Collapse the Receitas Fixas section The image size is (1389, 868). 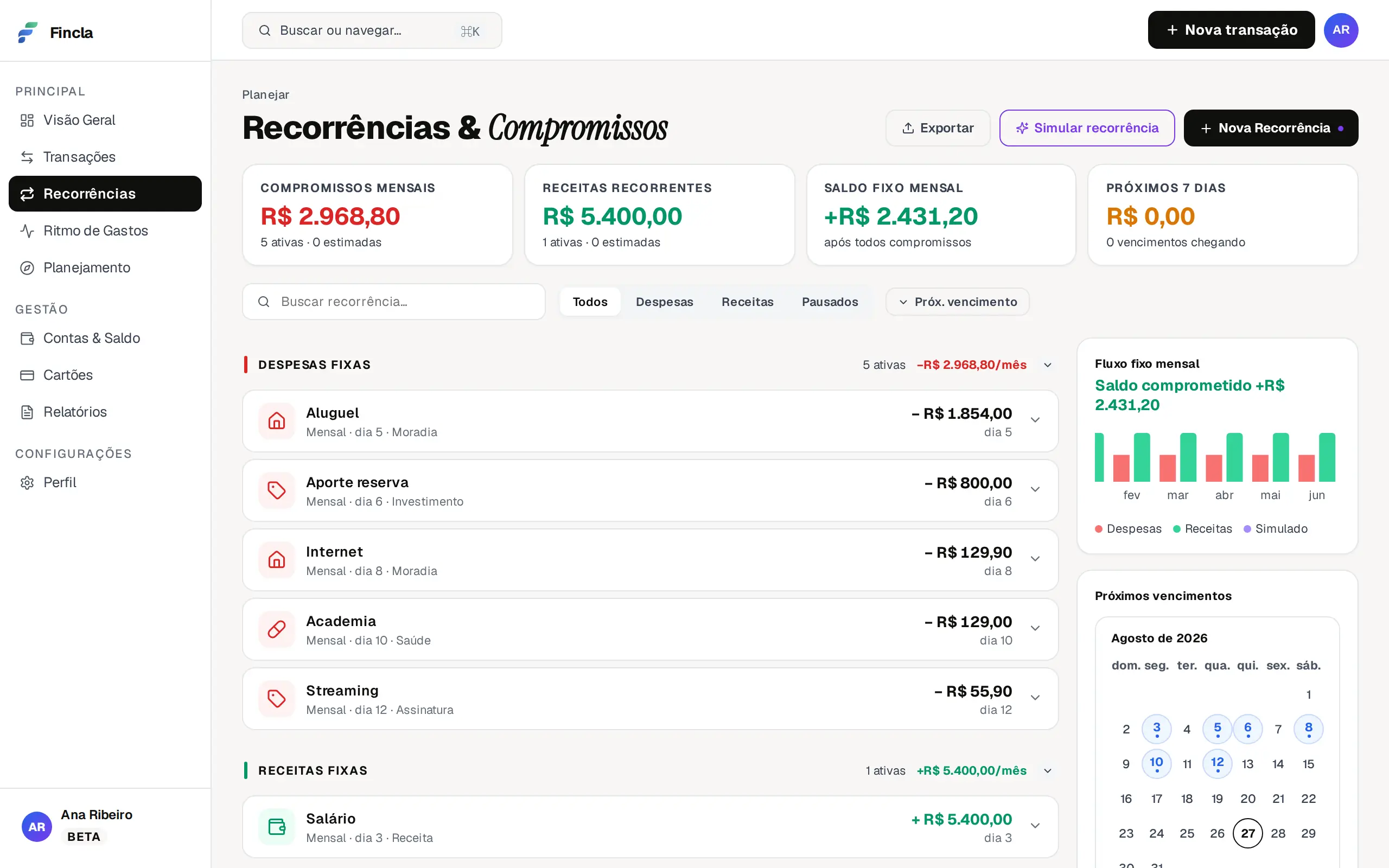click(x=1048, y=771)
